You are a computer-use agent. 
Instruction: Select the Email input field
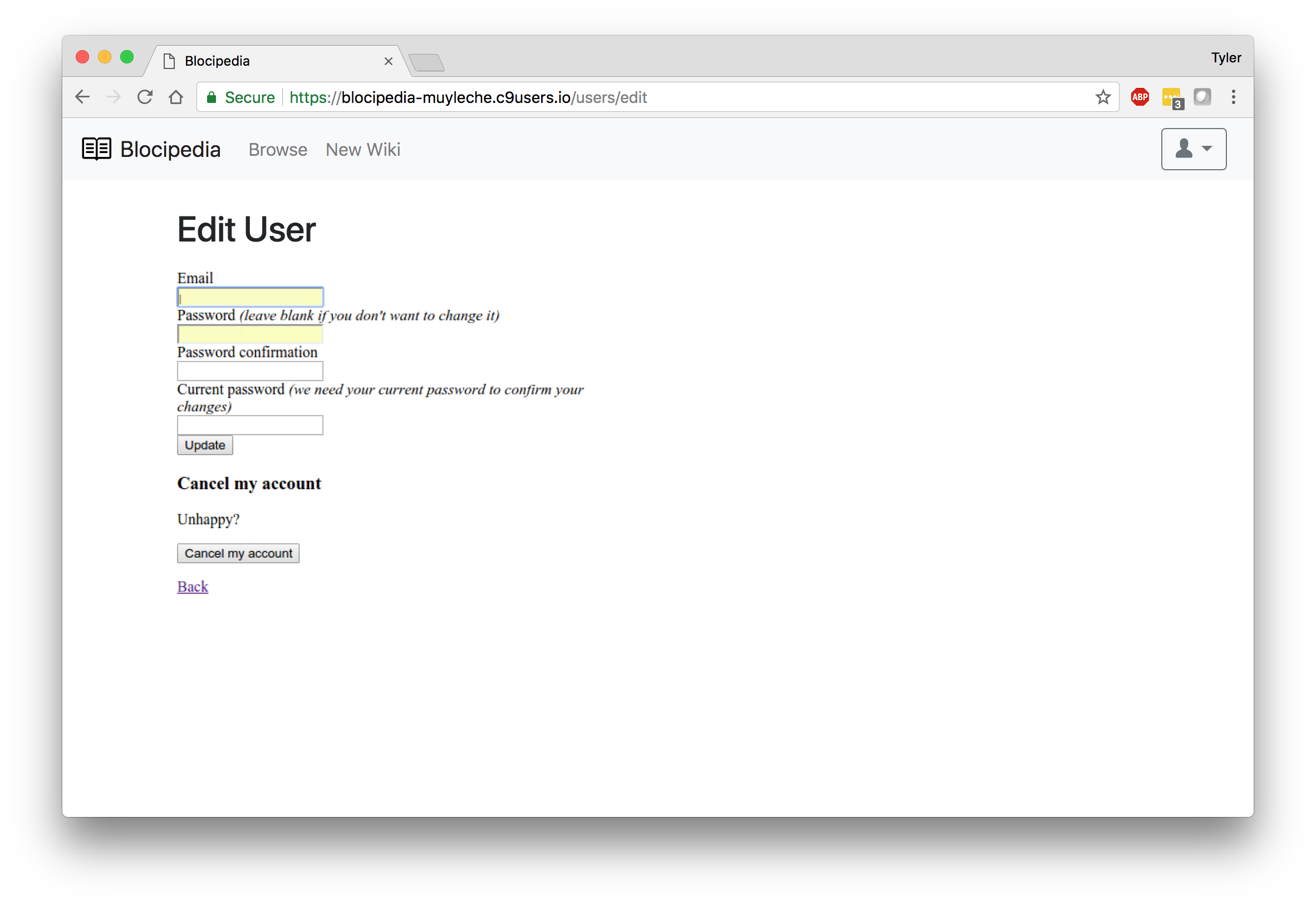click(x=250, y=297)
